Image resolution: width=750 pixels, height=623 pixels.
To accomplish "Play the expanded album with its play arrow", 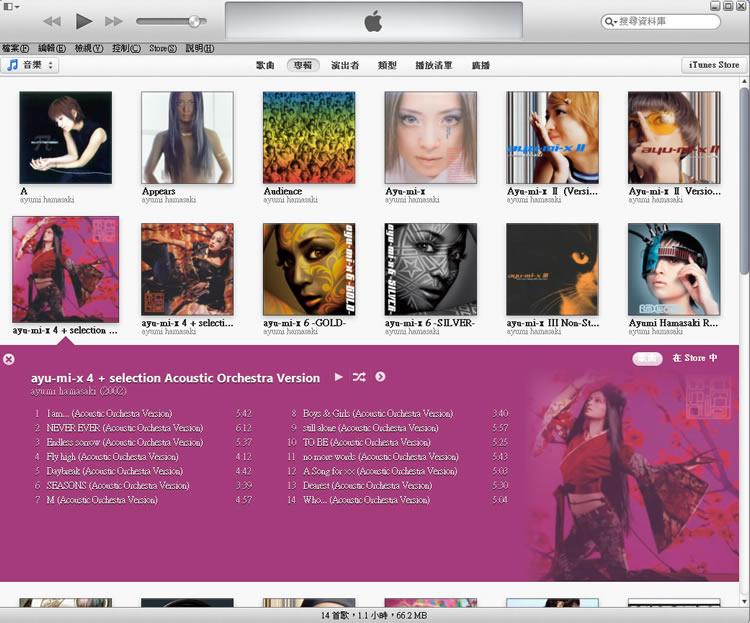I will tap(339, 377).
